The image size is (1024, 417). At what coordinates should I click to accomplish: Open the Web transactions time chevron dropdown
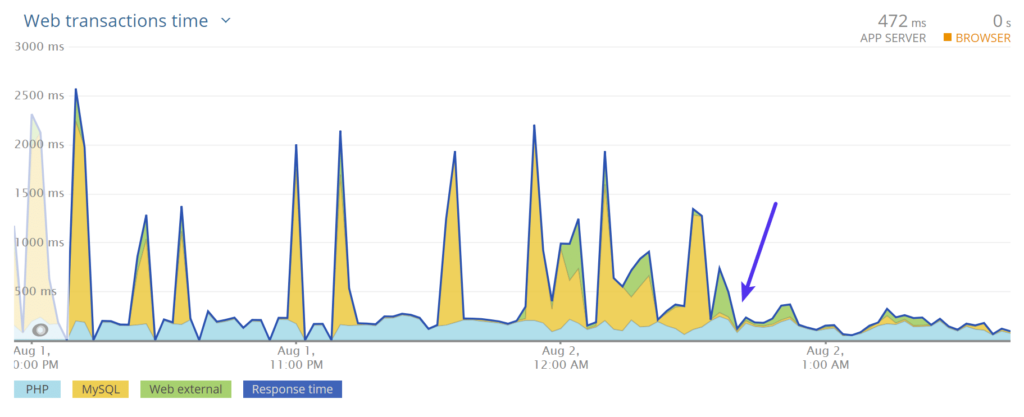226,20
